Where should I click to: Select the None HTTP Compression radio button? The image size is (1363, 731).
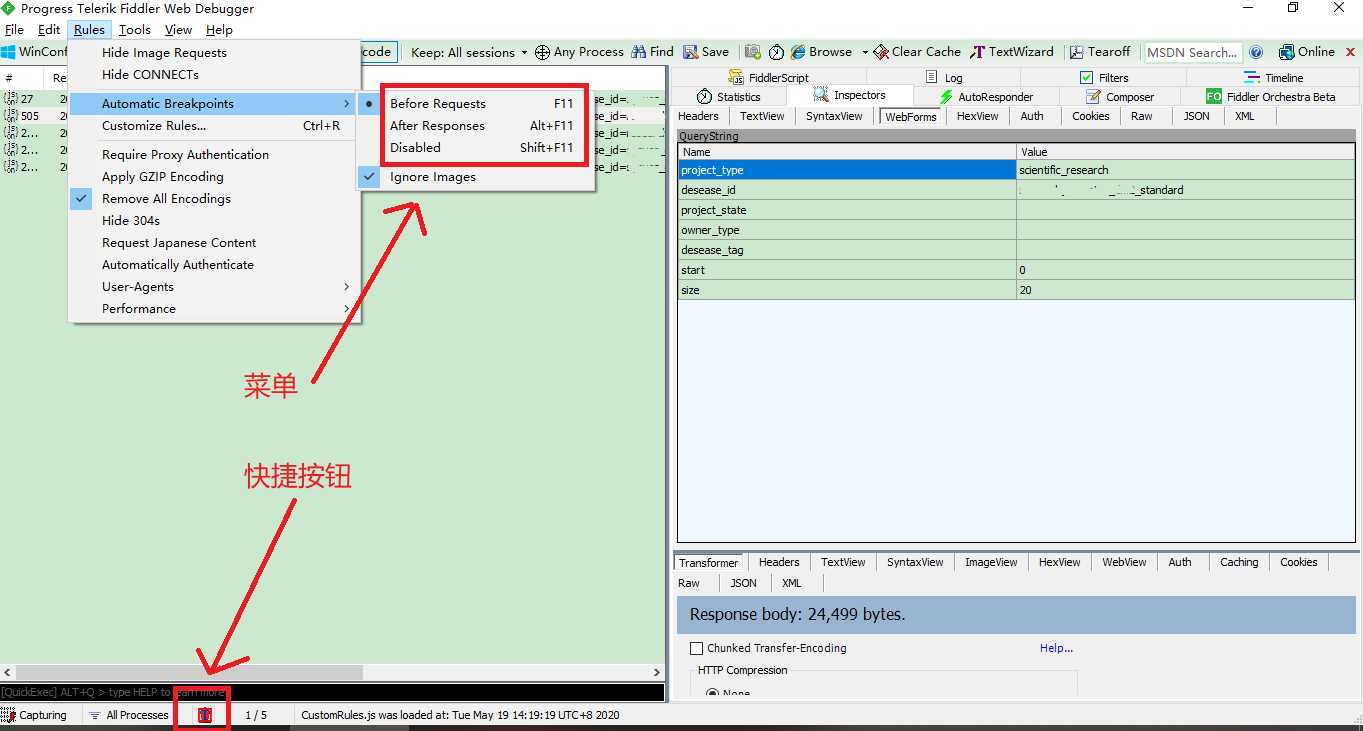pyautogui.click(x=712, y=693)
